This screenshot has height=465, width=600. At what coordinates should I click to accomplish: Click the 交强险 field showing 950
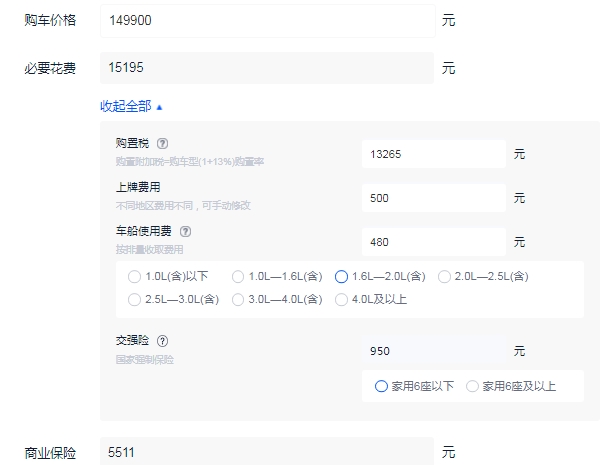coord(434,351)
